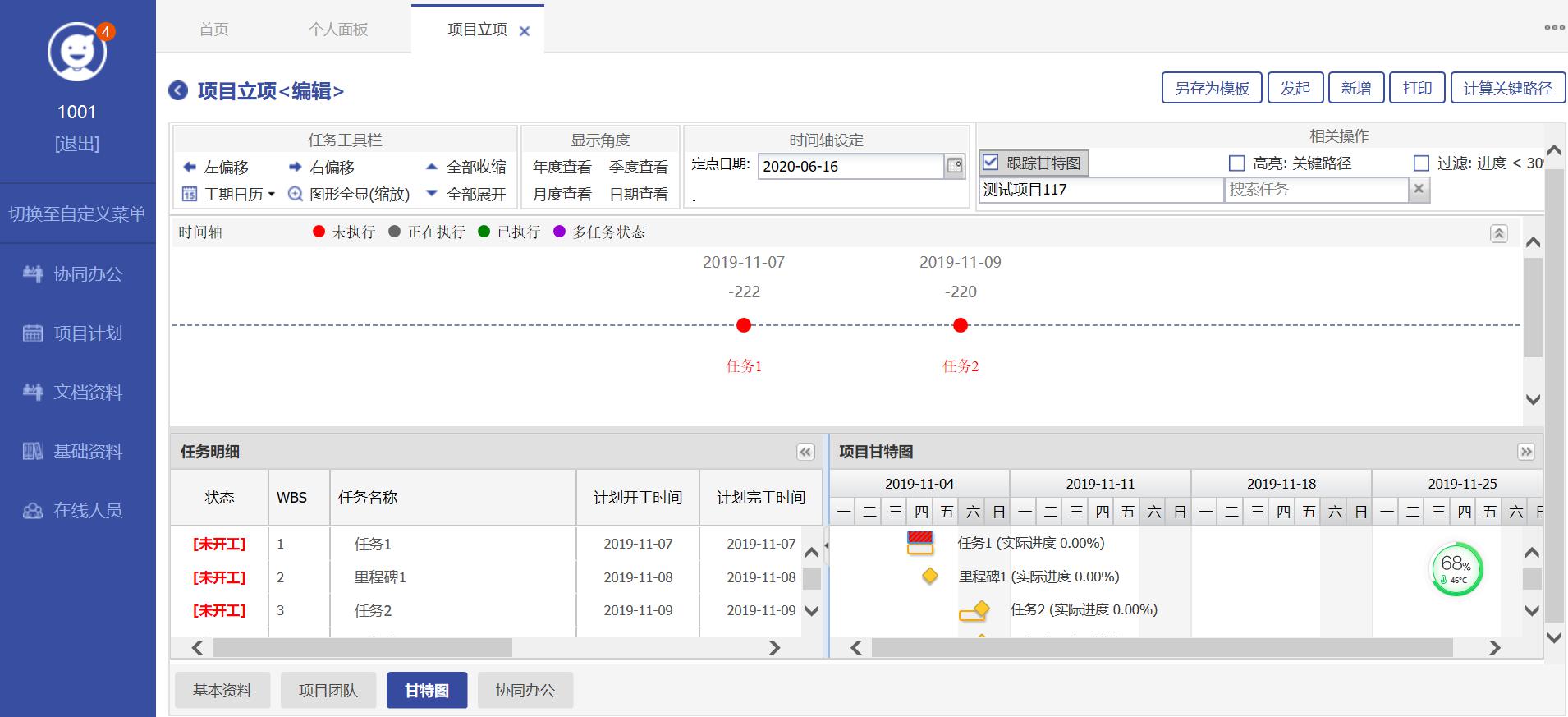The height and width of the screenshot is (717, 1568).
Task: Click the 计算关键路径 button
Action: click(x=1507, y=88)
